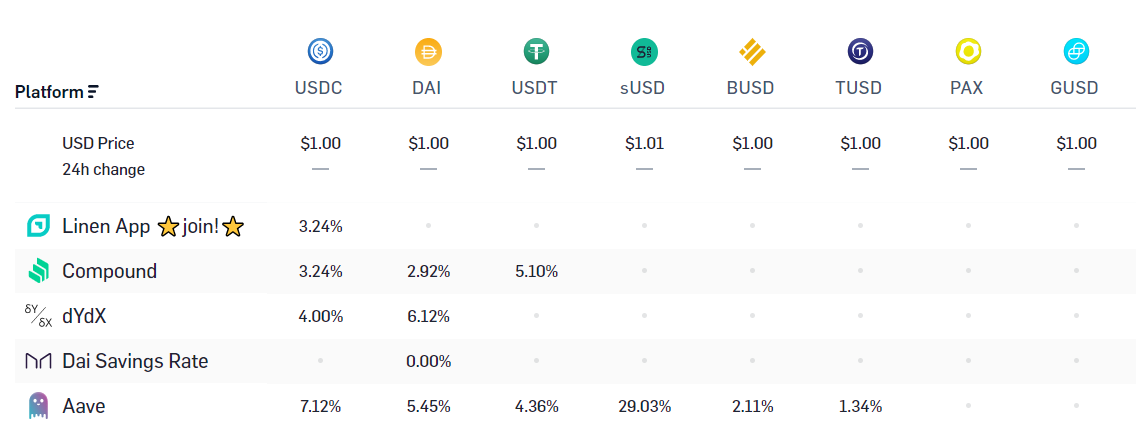Open the Linen App platform row

tap(141, 226)
